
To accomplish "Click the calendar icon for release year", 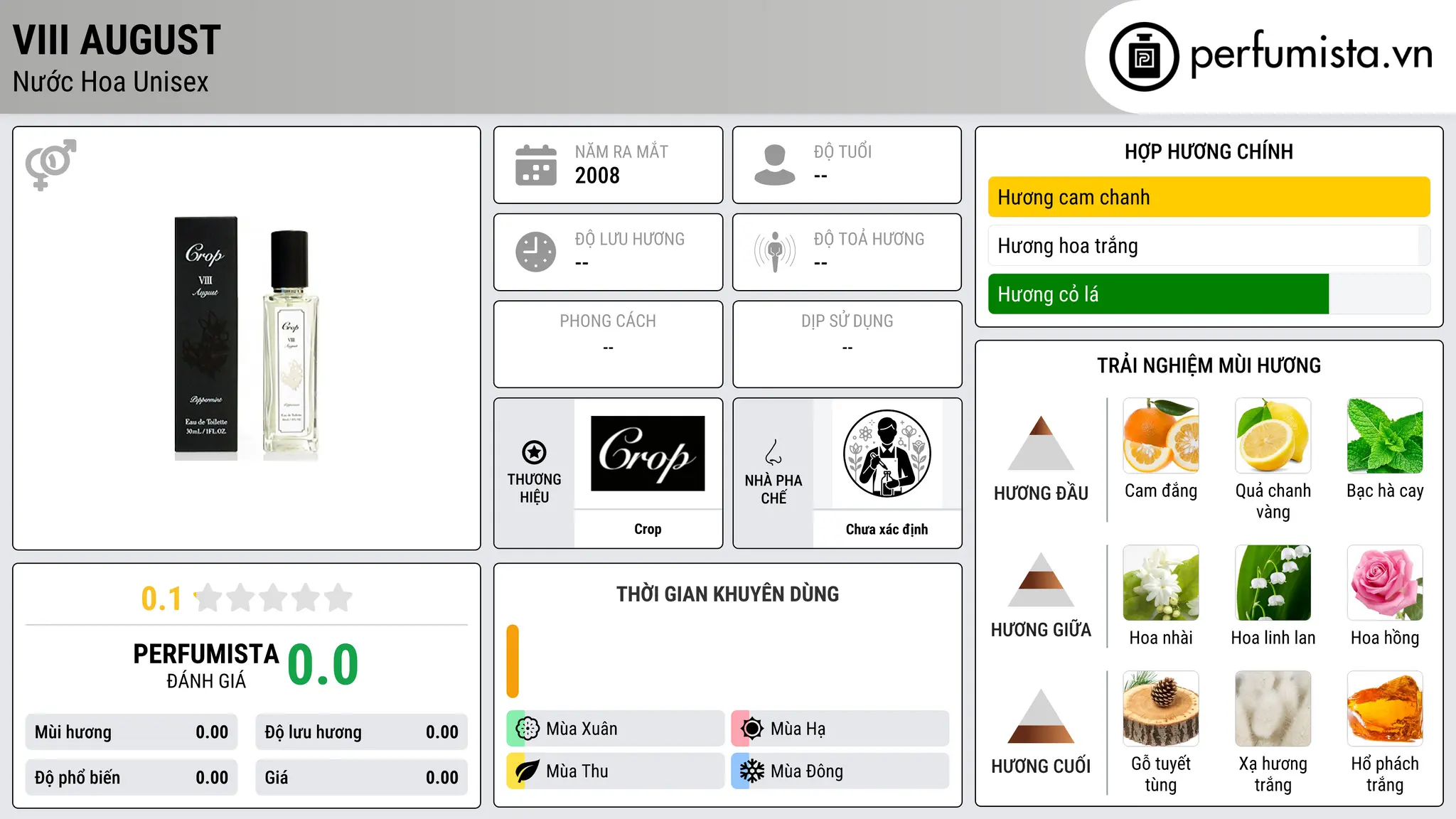I will [x=535, y=165].
